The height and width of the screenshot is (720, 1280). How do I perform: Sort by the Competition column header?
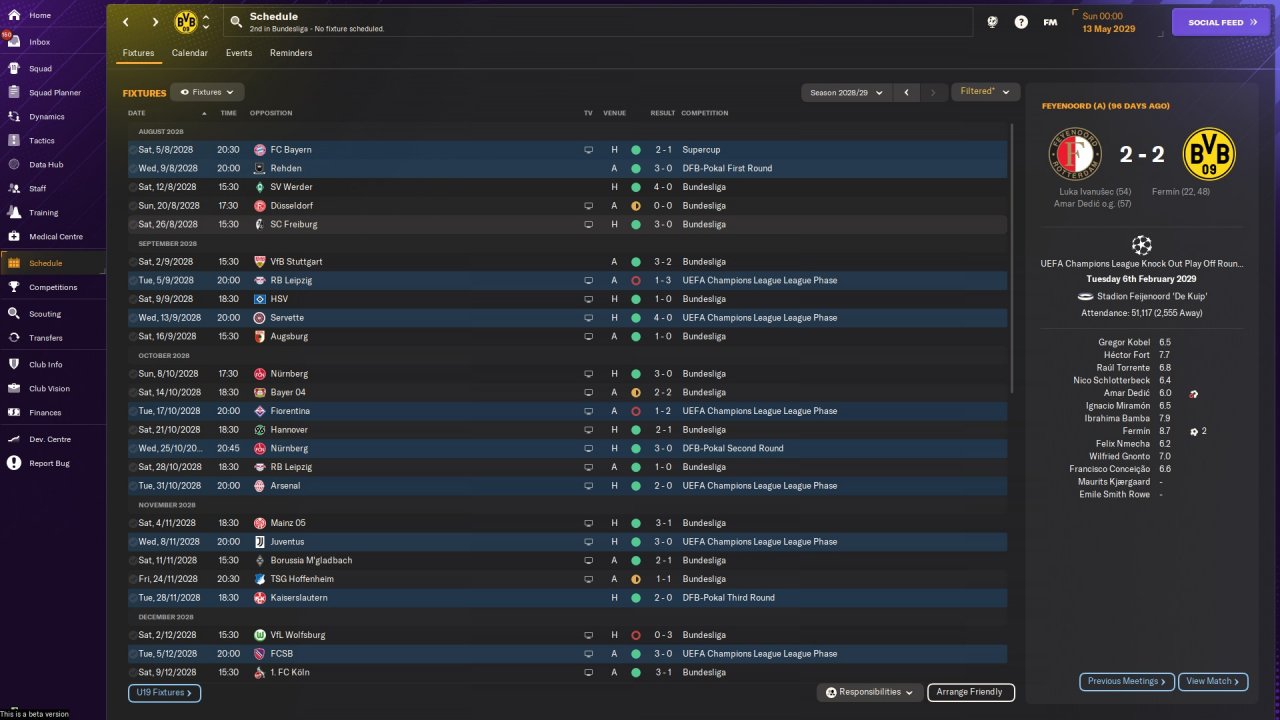tap(705, 113)
